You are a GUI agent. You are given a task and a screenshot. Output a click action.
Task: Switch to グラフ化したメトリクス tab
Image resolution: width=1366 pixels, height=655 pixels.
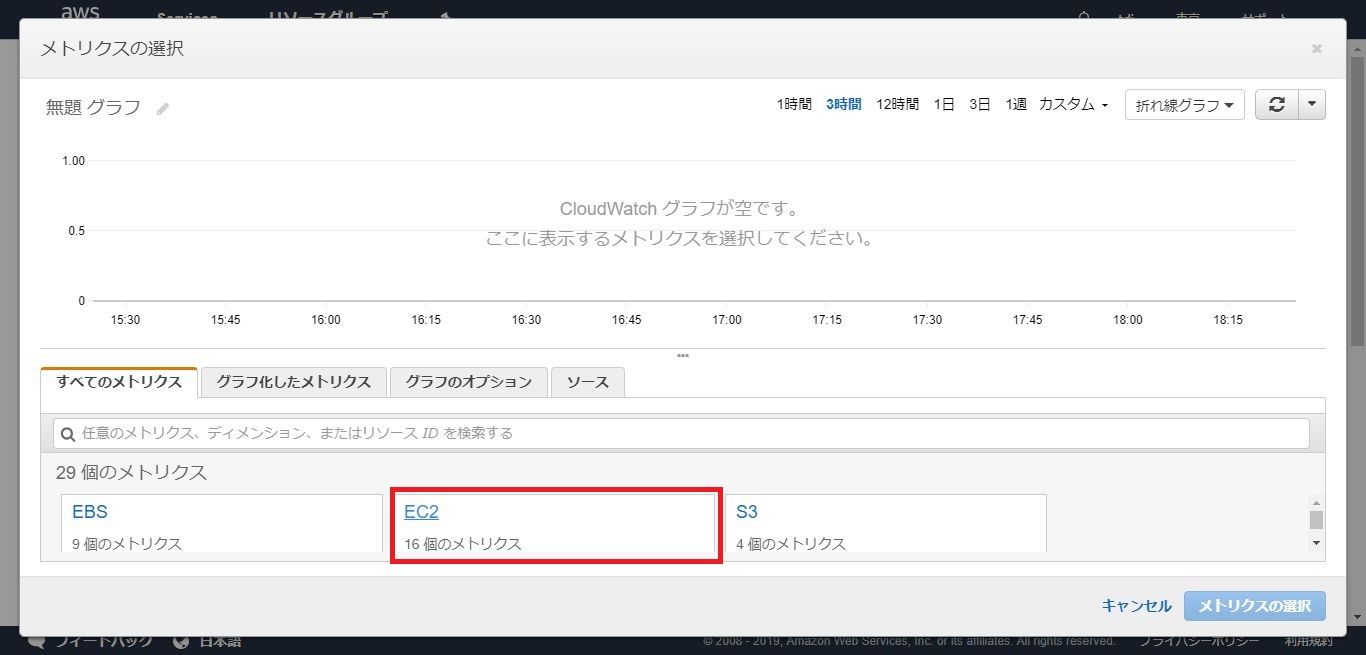[293, 382]
